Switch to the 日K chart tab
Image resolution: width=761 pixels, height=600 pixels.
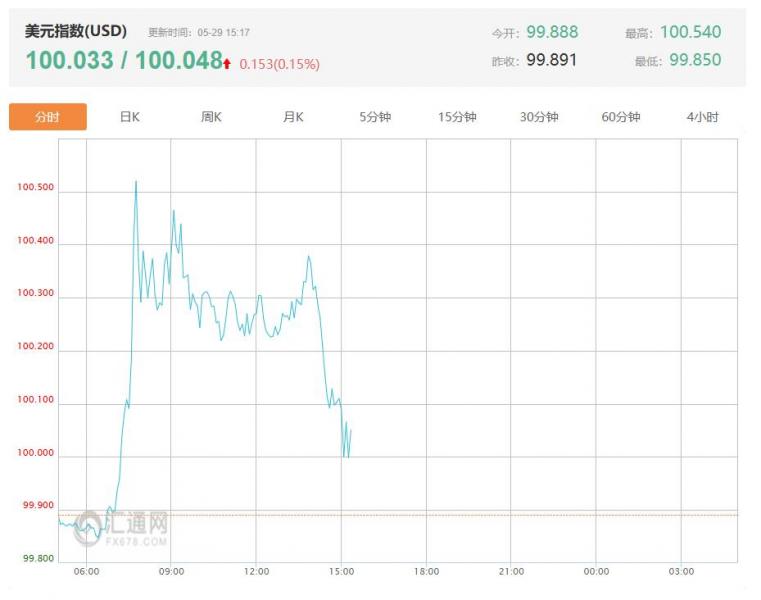click(x=130, y=117)
